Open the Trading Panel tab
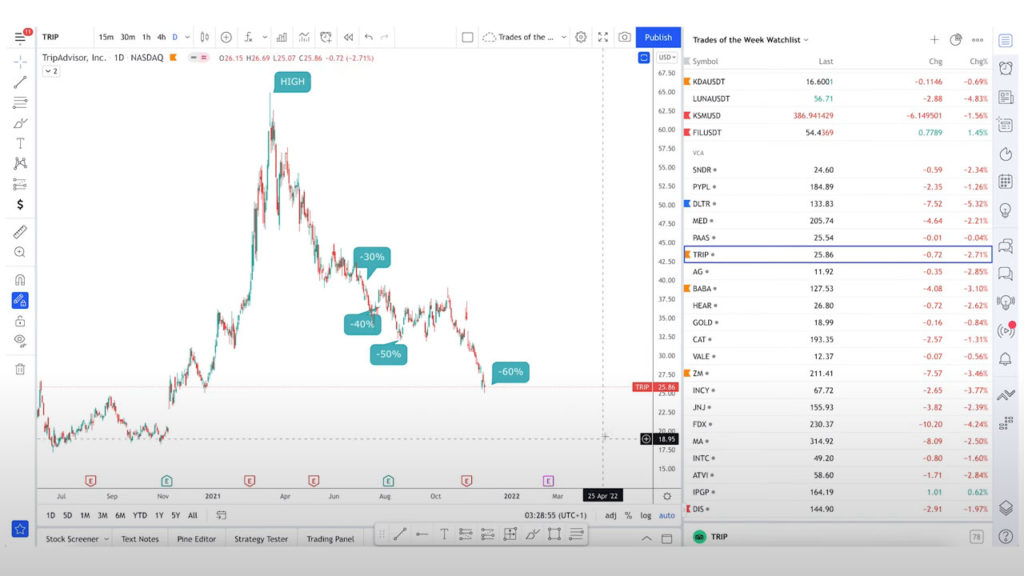This screenshot has width=1024, height=576. coord(330,539)
